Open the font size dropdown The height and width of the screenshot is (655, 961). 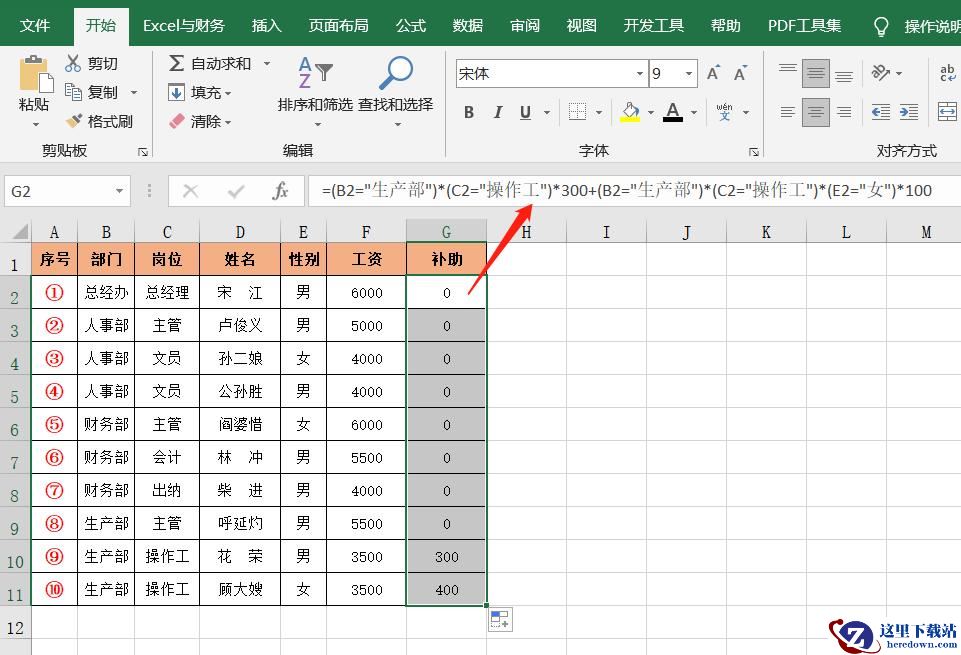pyautogui.click(x=689, y=74)
